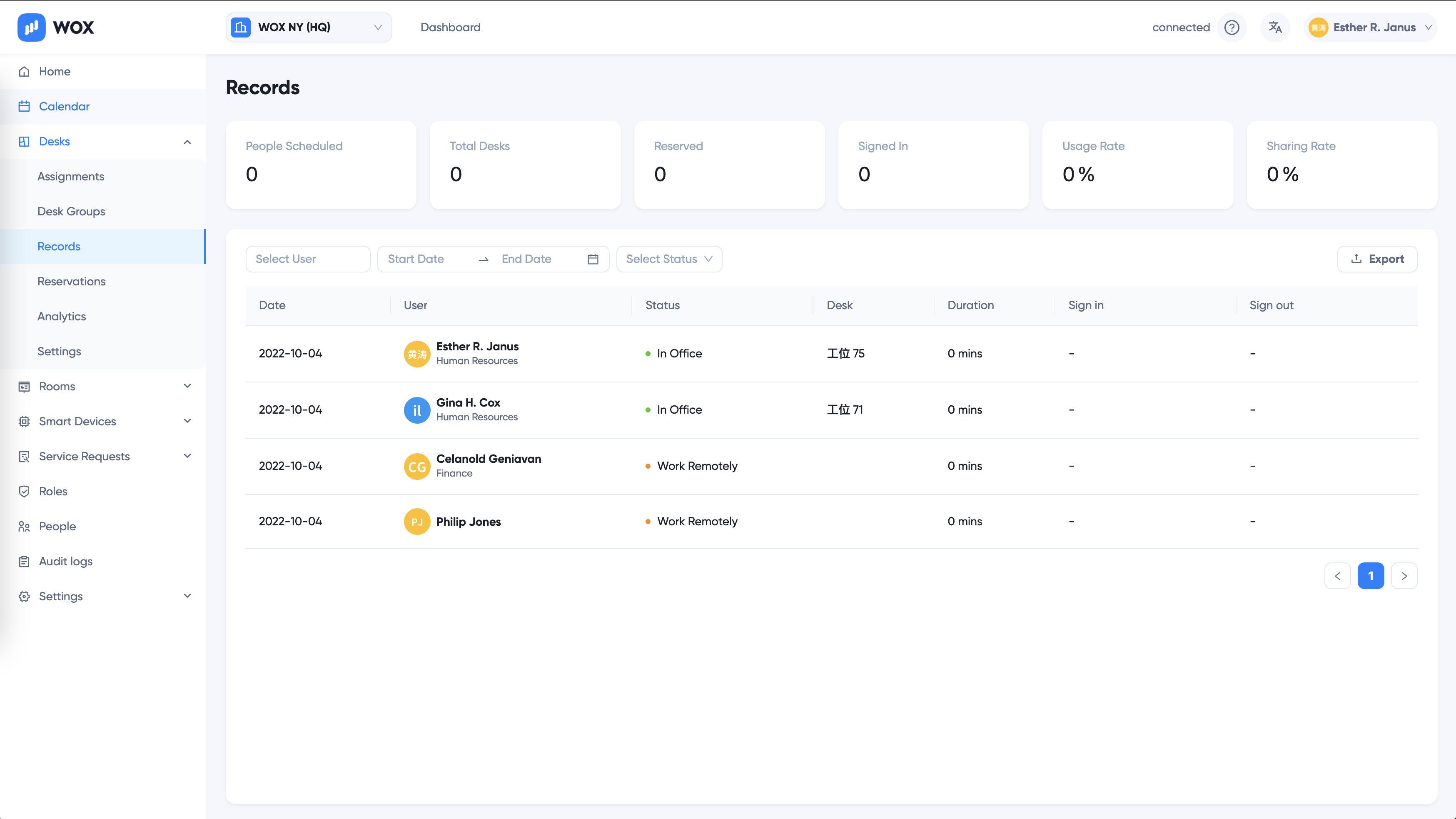Click the Smart Devices chip icon
The width and height of the screenshot is (1456, 819).
(24, 422)
